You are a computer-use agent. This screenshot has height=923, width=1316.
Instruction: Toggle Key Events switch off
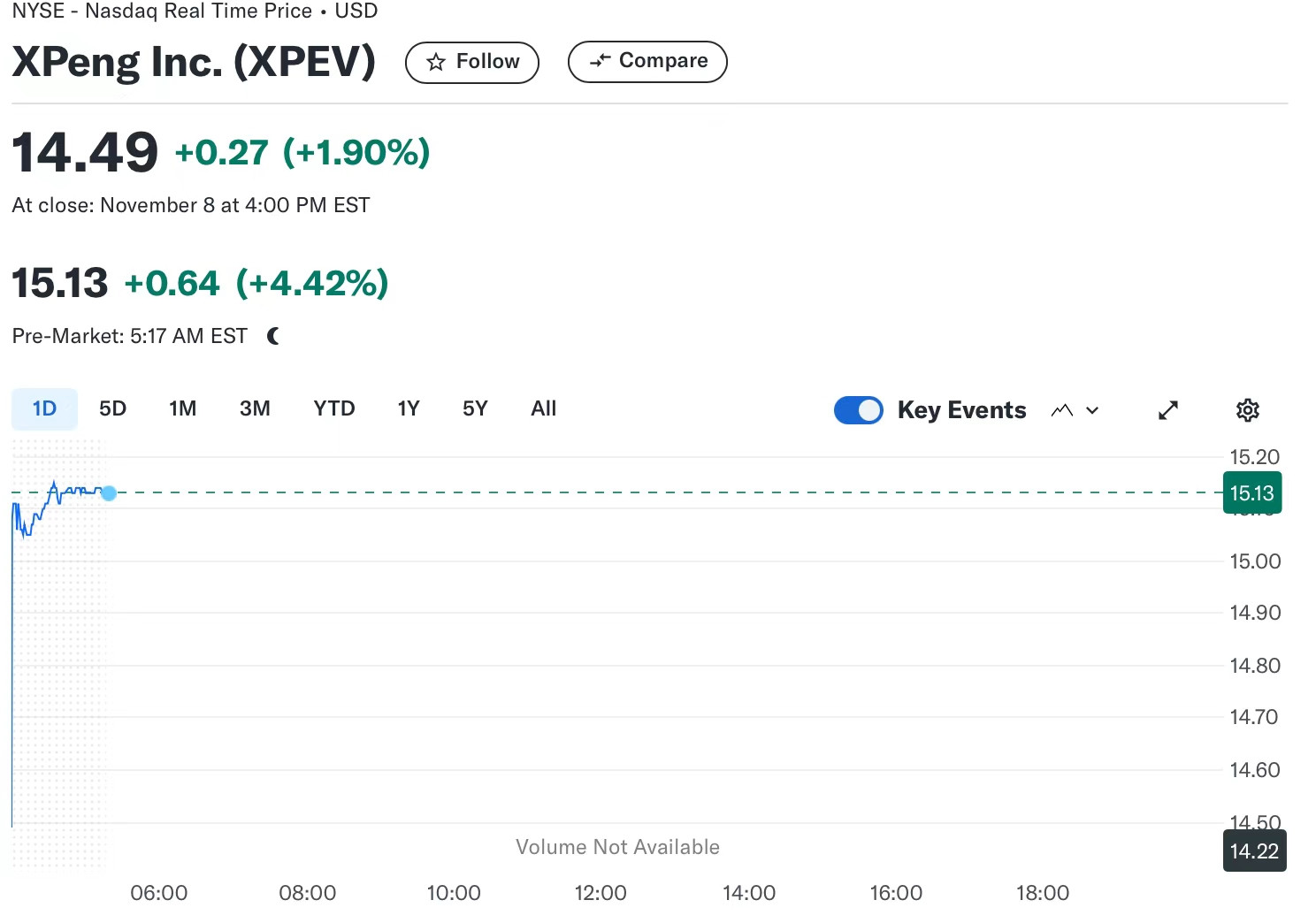(858, 410)
